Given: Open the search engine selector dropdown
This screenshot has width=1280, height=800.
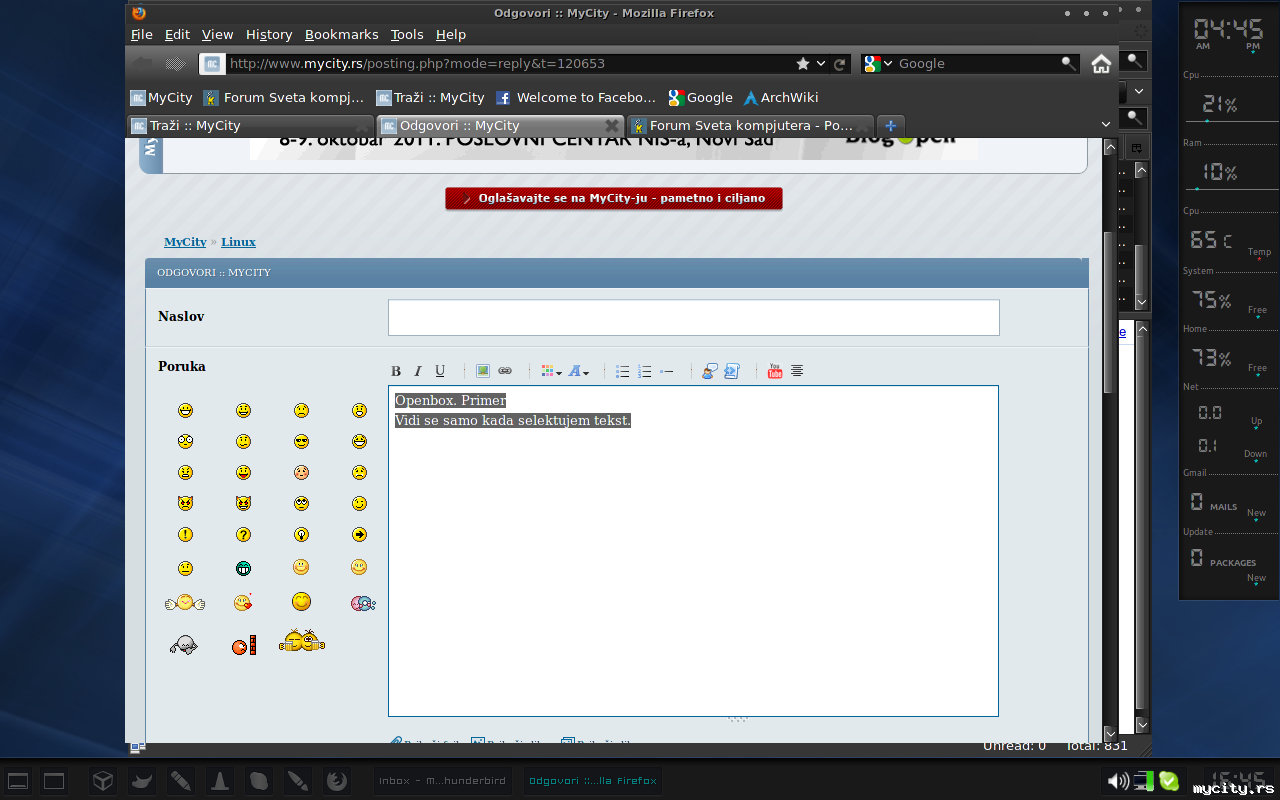Looking at the screenshot, I should pos(879,64).
